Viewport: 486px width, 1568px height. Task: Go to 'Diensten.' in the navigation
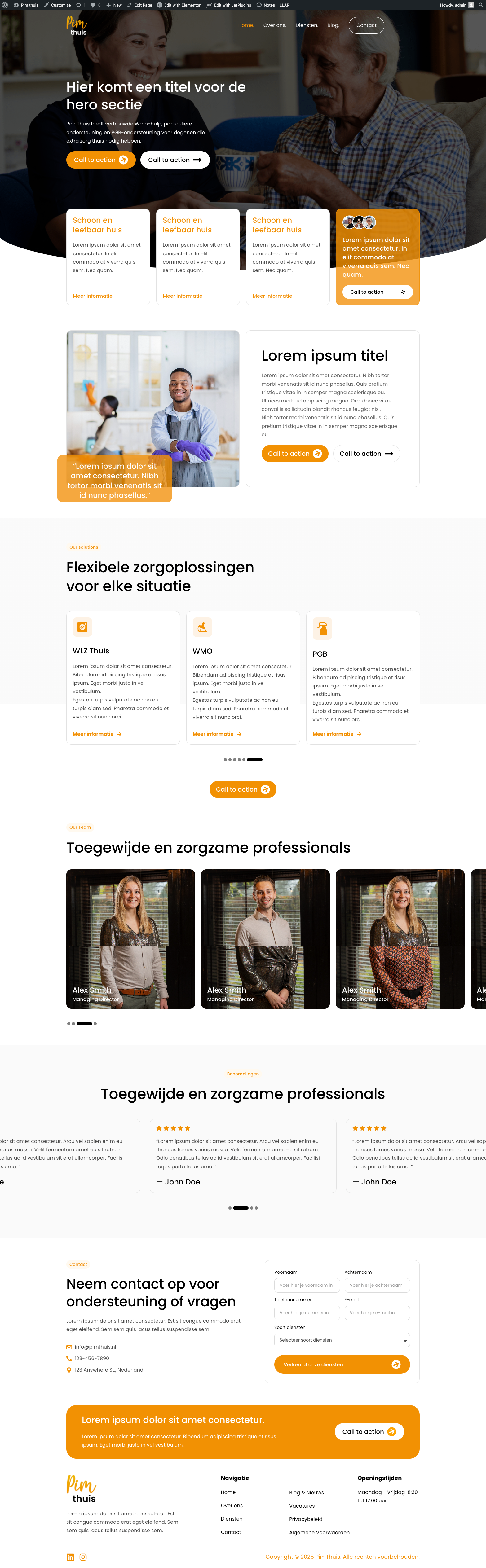(x=307, y=26)
